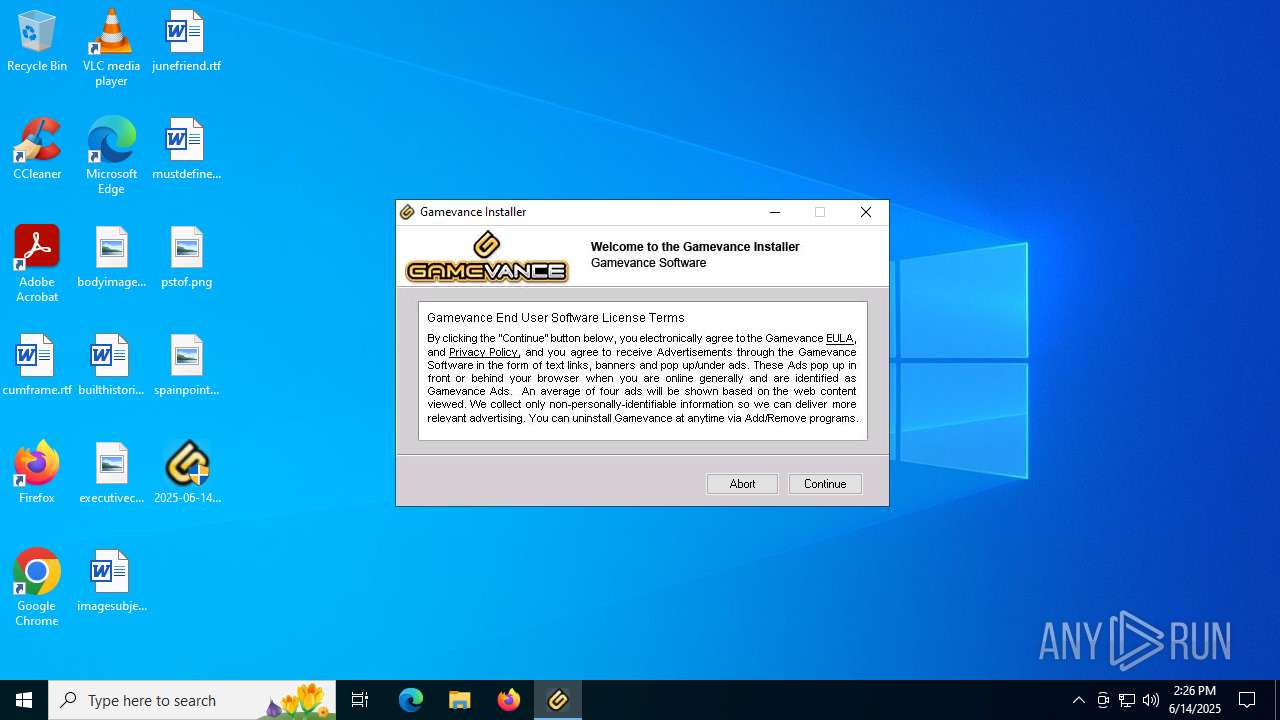This screenshot has width=1280, height=720.
Task: Open the Windows Start menu
Action: pos(24,700)
